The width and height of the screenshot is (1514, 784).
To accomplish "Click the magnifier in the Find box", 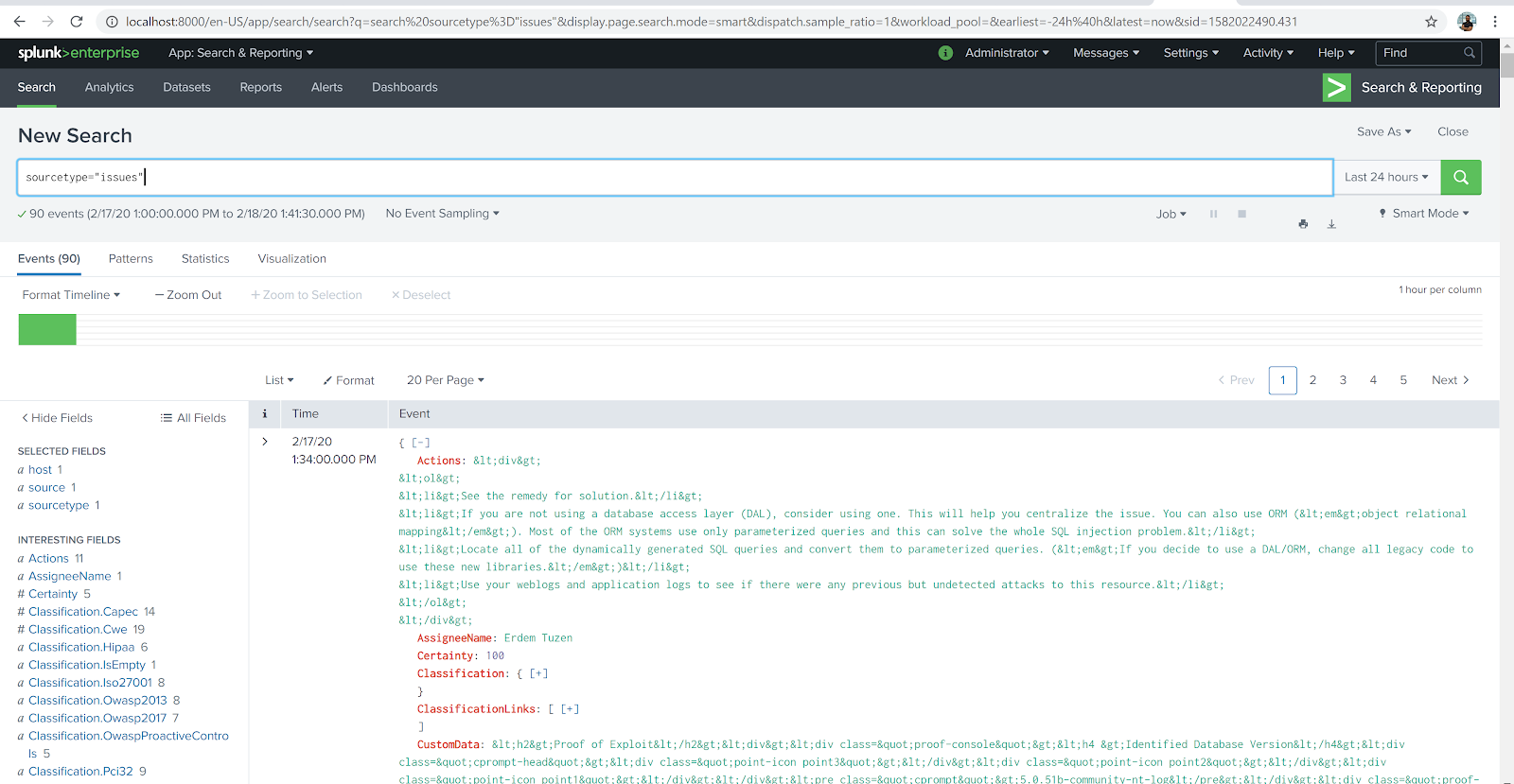I will (x=1470, y=53).
